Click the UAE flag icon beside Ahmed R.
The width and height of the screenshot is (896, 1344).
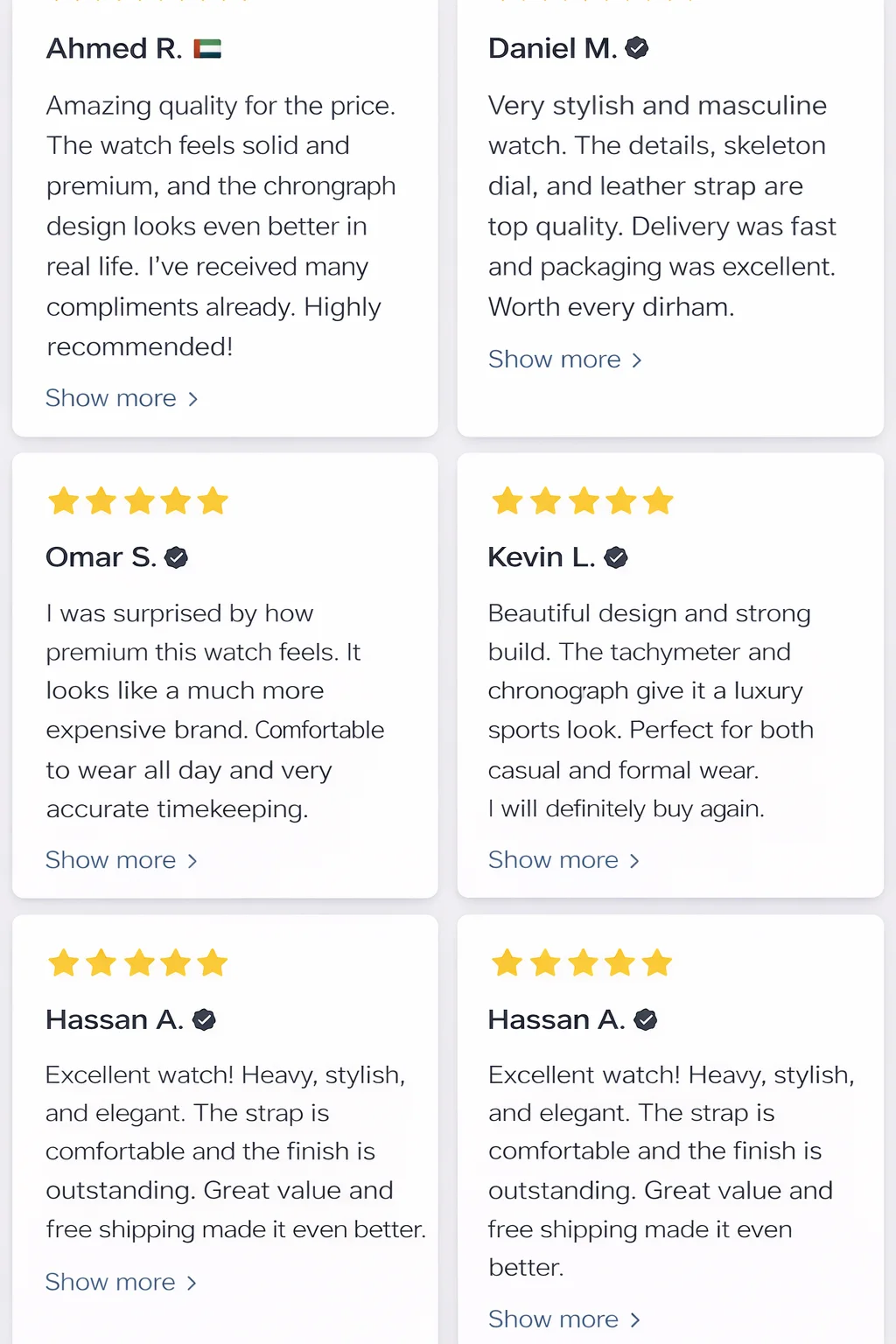point(207,49)
